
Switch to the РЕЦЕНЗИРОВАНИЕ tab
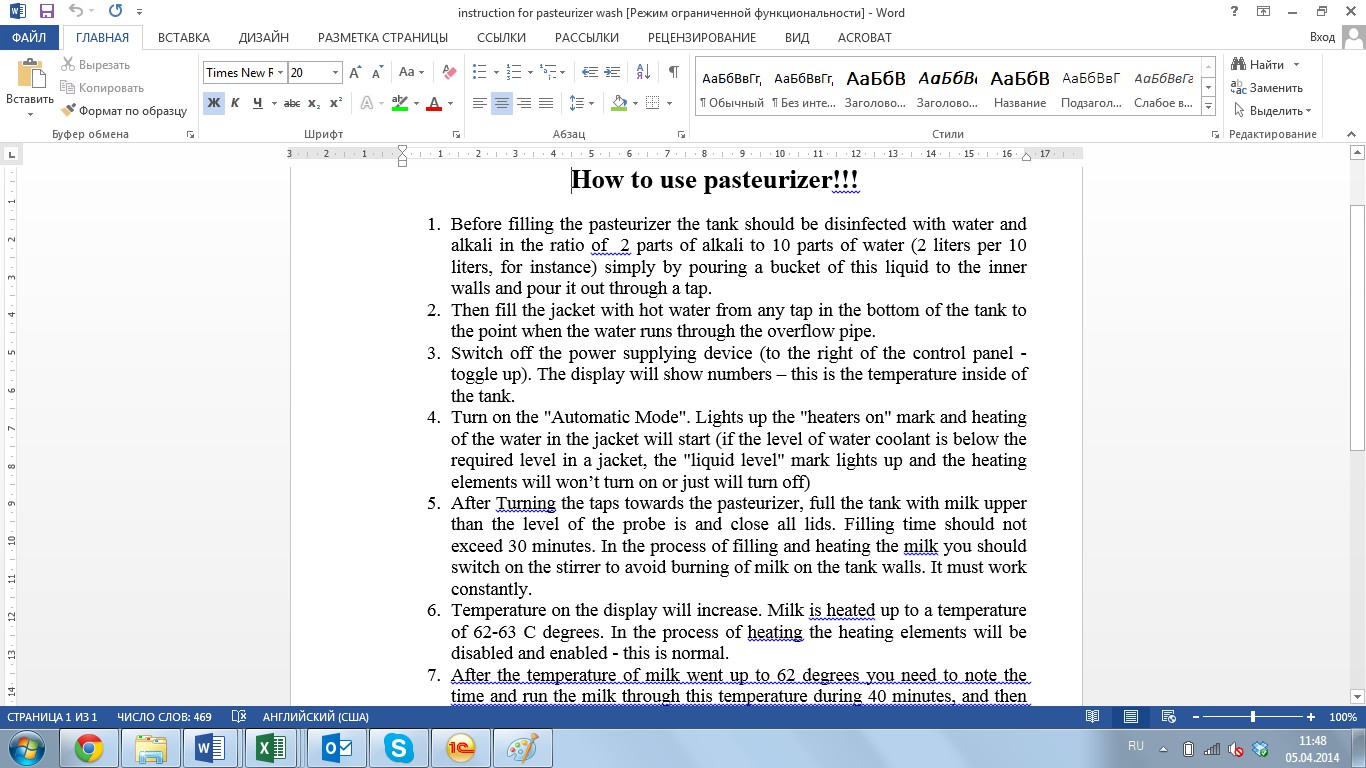[702, 38]
